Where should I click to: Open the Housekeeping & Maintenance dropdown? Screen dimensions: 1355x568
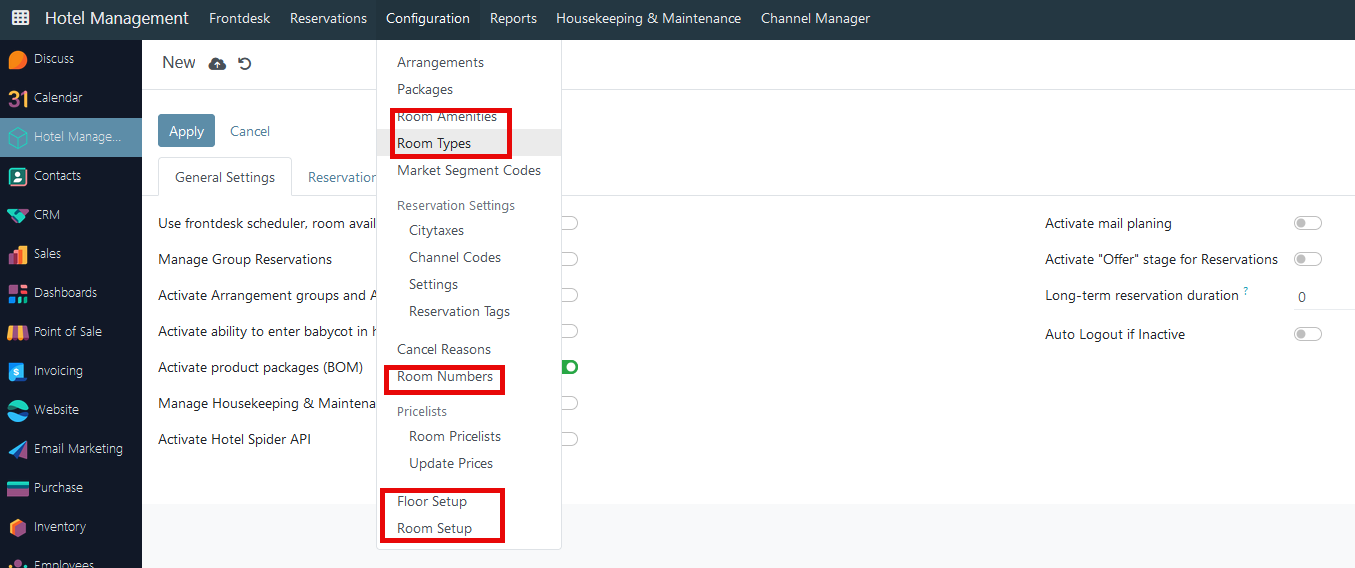(x=649, y=18)
